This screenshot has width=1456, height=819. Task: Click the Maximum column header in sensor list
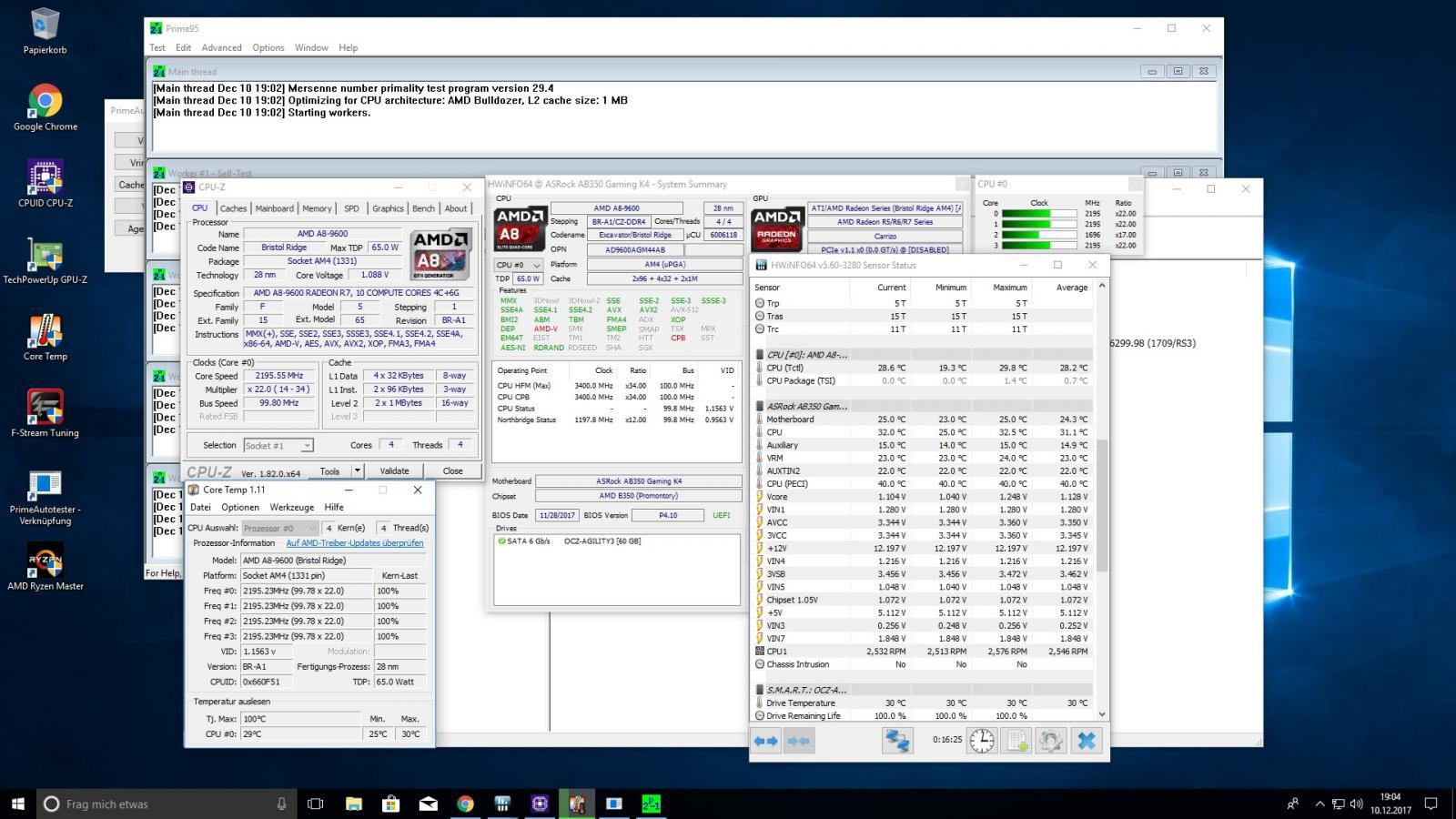[x=1010, y=288]
